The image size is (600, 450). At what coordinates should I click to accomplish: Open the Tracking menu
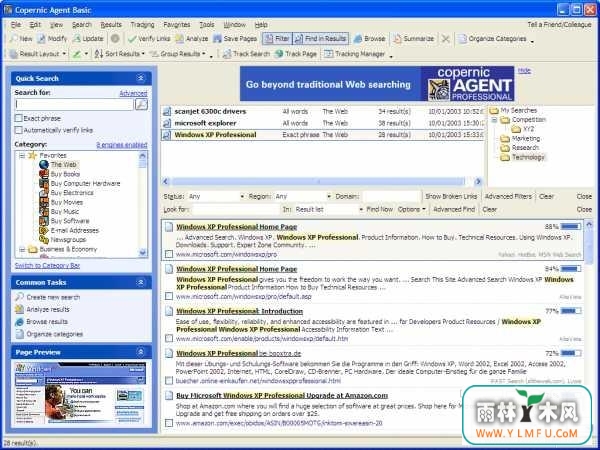click(x=142, y=24)
